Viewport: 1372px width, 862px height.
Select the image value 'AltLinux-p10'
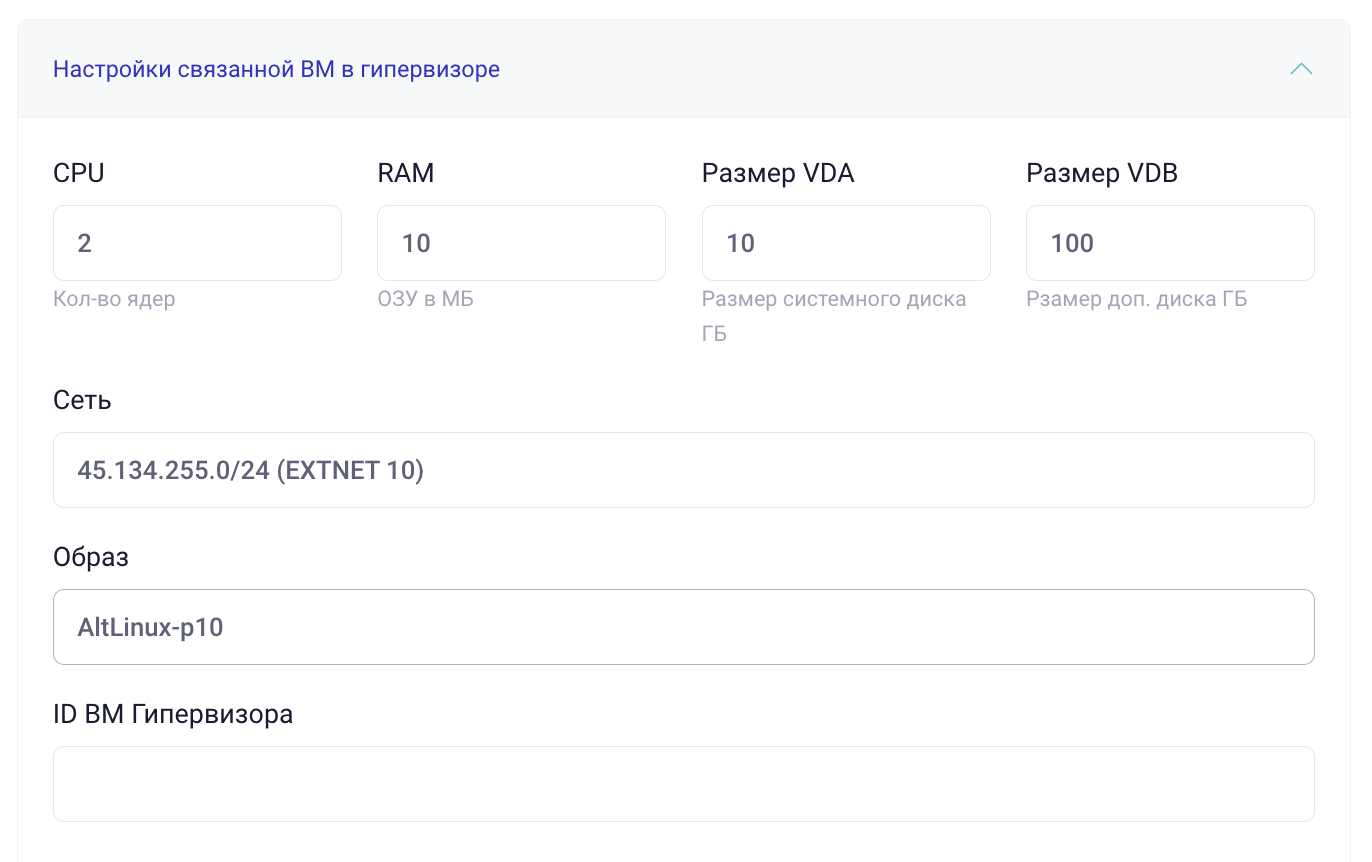[152, 627]
